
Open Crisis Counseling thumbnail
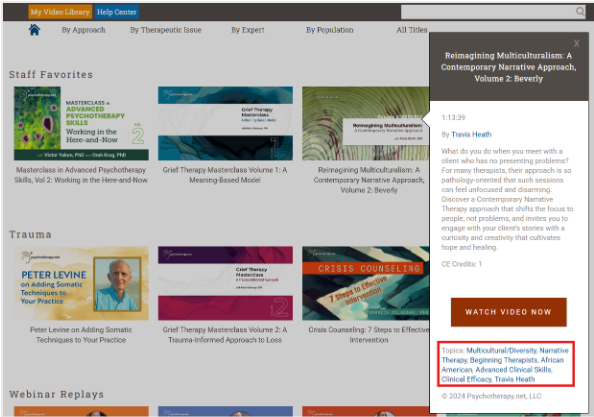(366, 283)
